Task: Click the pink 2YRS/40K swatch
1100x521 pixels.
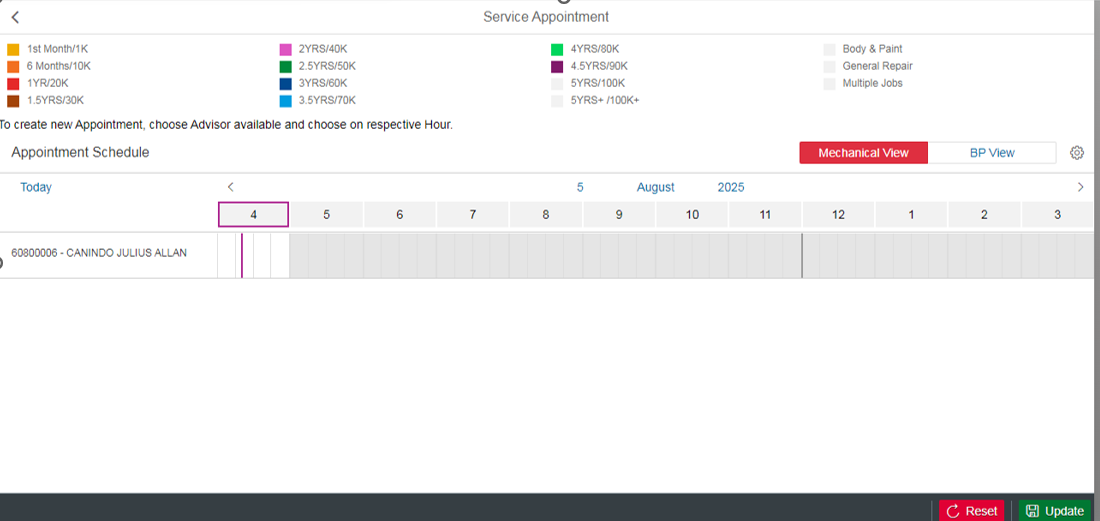Action: tap(286, 50)
